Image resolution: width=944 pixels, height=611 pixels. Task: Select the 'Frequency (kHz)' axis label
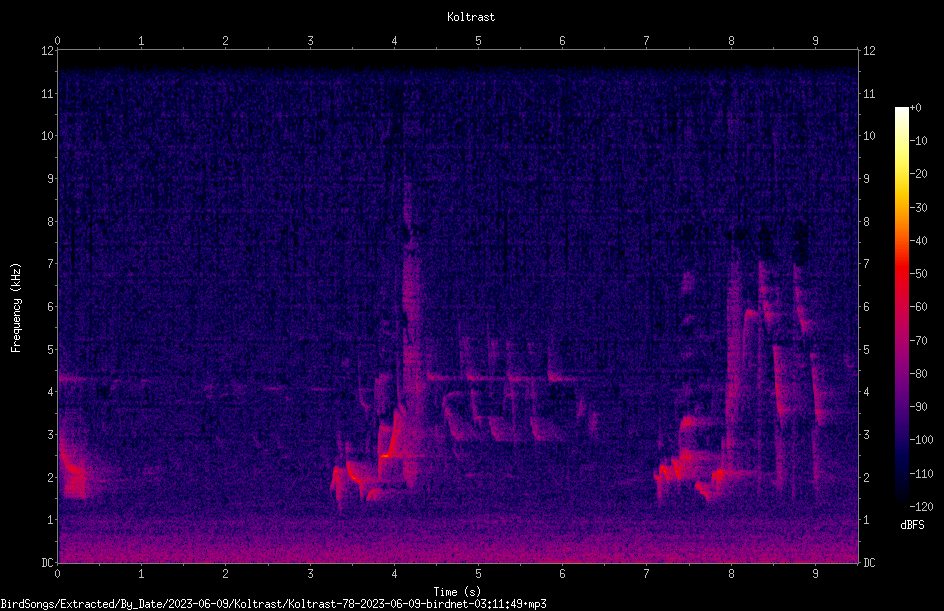pyautogui.click(x=16, y=308)
